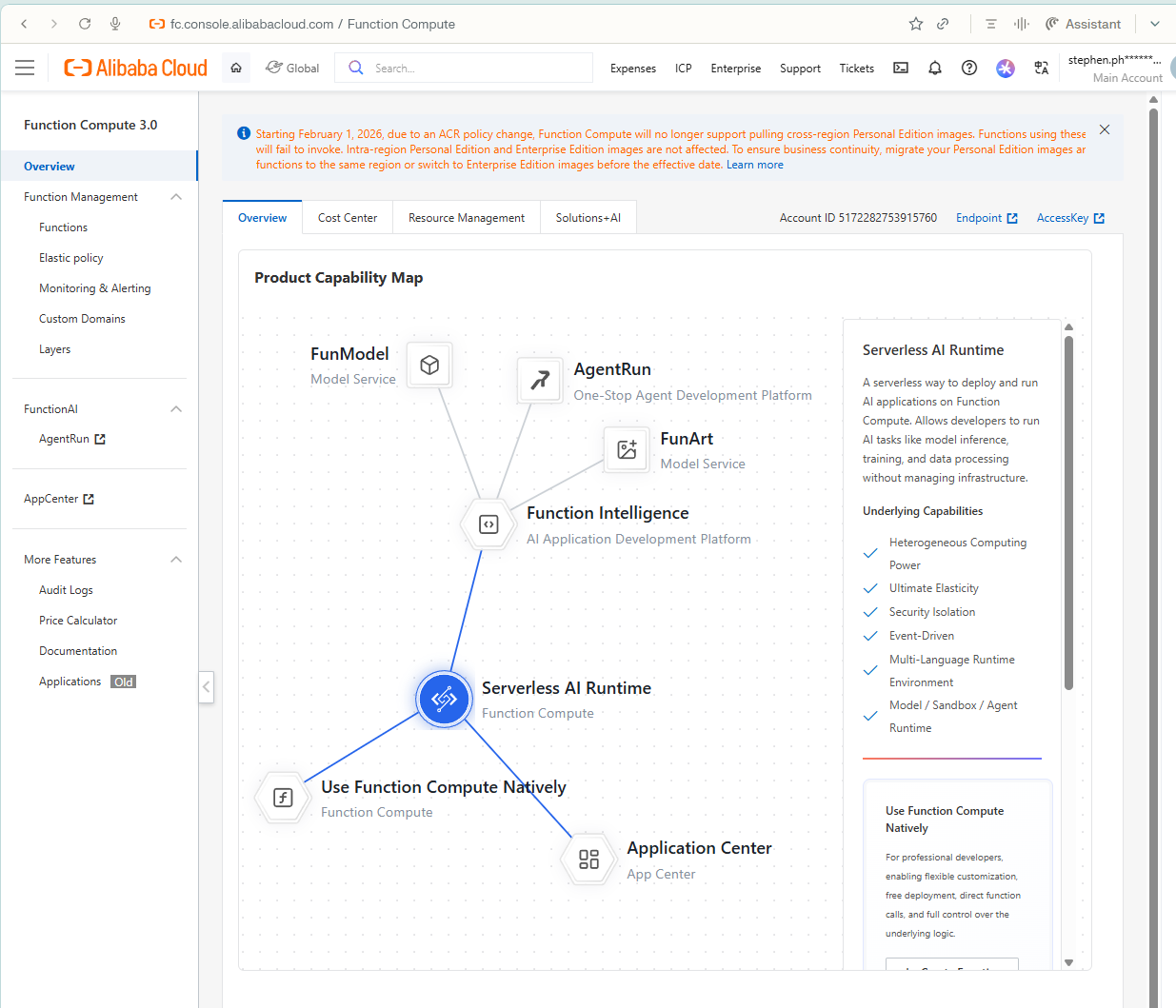
Task: Collapse the More Features section
Action: pyautogui.click(x=176, y=560)
